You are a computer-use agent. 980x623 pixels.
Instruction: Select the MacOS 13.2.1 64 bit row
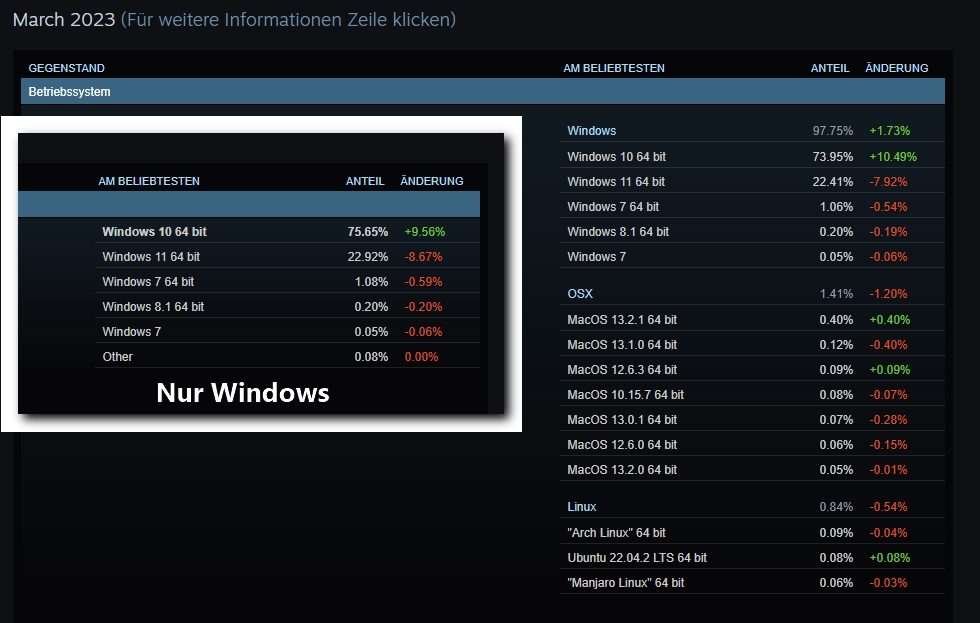click(x=752, y=319)
